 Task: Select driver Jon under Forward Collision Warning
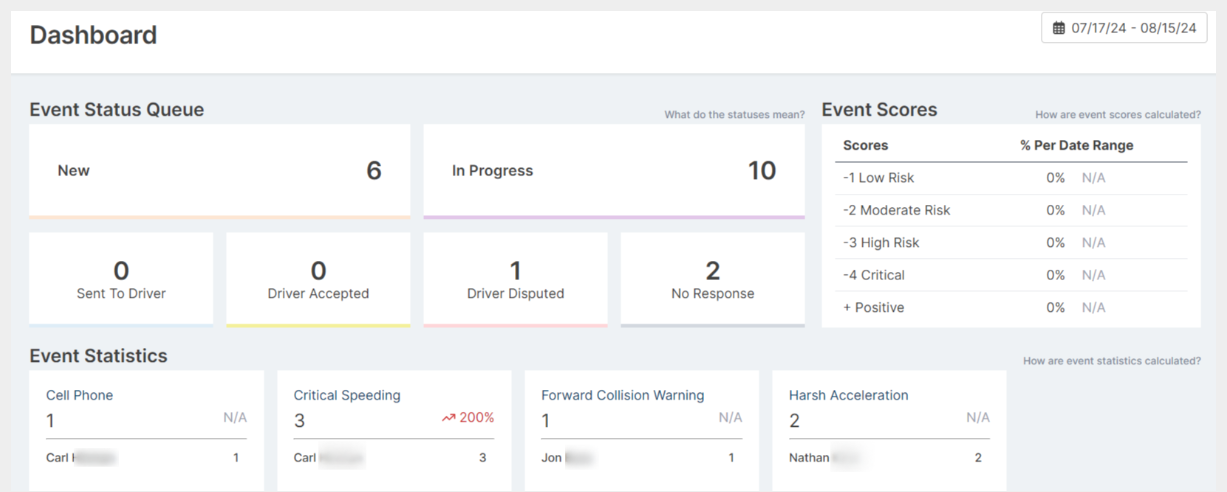point(567,458)
